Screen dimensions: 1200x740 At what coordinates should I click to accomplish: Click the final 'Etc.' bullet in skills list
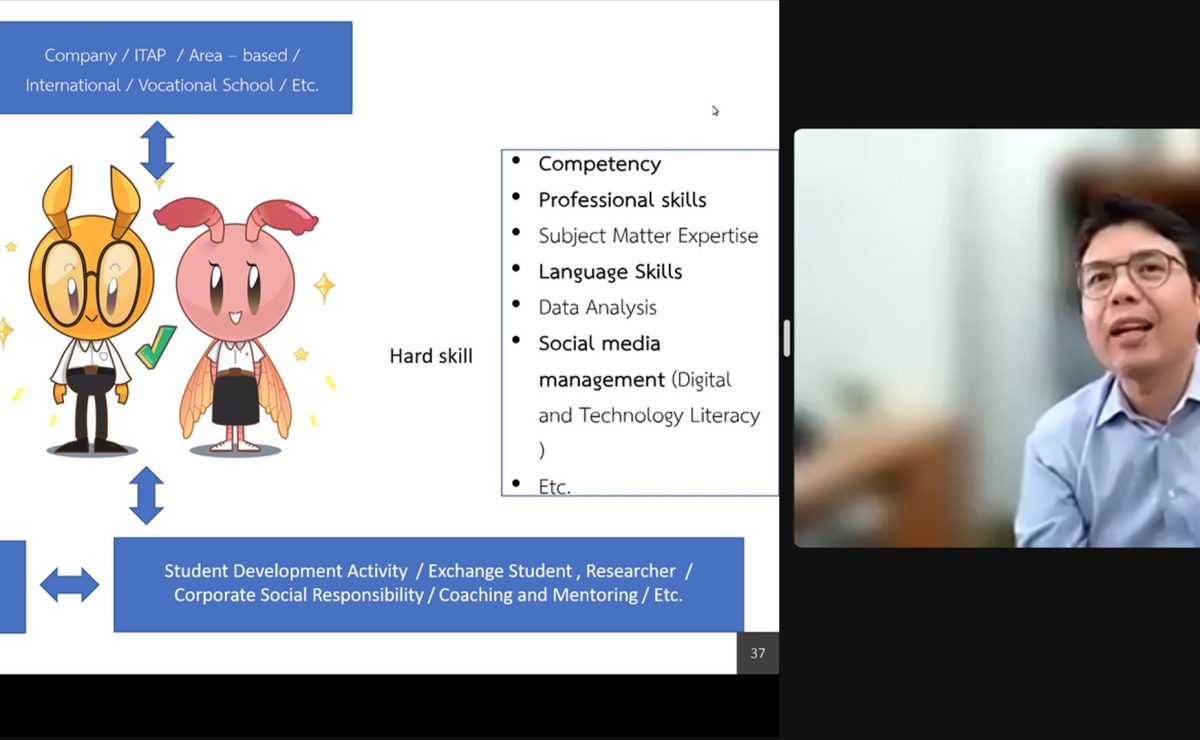tap(554, 488)
